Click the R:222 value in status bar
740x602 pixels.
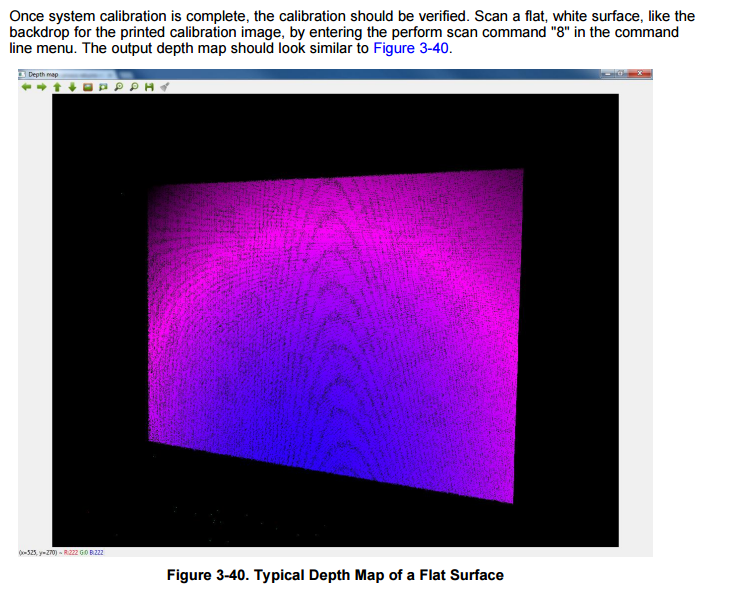click(71, 552)
